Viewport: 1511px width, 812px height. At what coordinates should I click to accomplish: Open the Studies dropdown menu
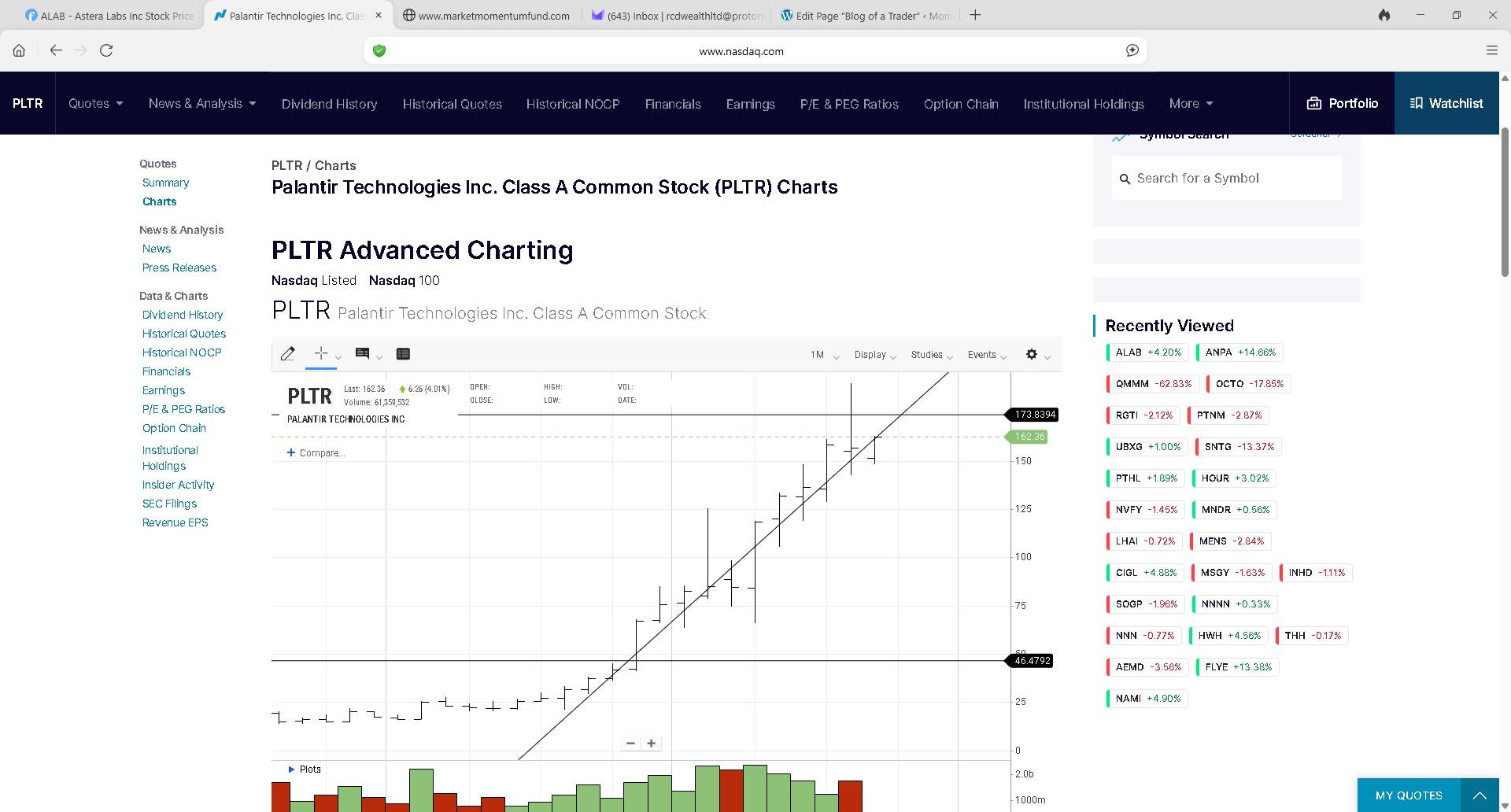click(x=931, y=355)
